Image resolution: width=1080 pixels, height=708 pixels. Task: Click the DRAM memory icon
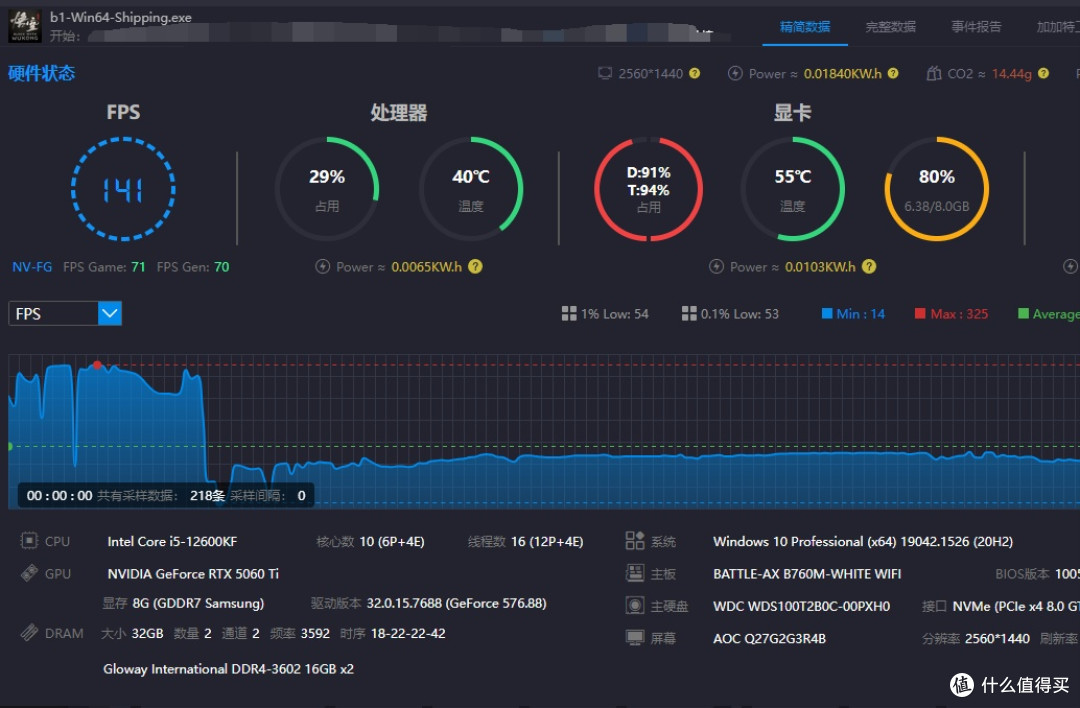pos(29,632)
